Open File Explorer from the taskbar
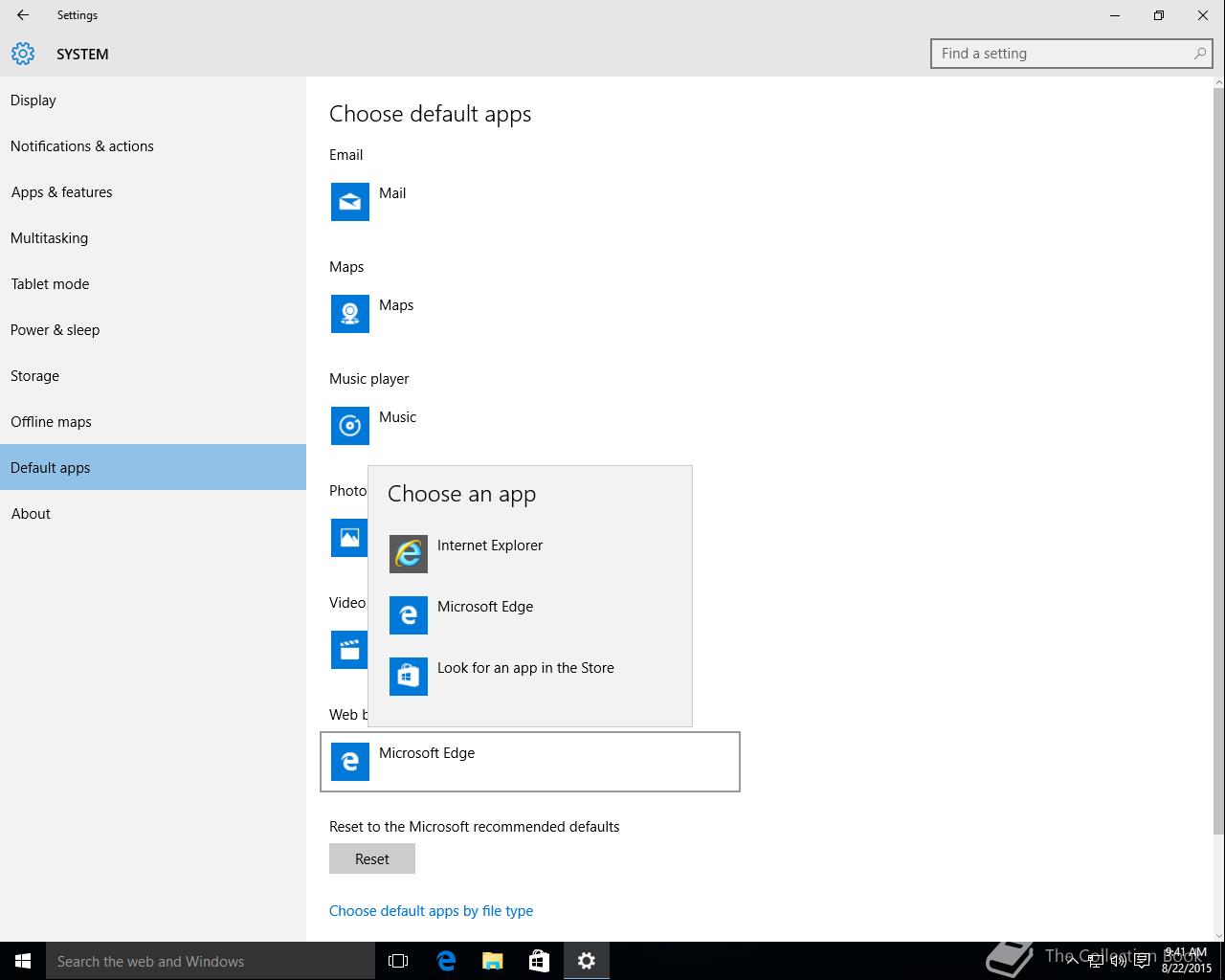1225x980 pixels. coord(493,961)
